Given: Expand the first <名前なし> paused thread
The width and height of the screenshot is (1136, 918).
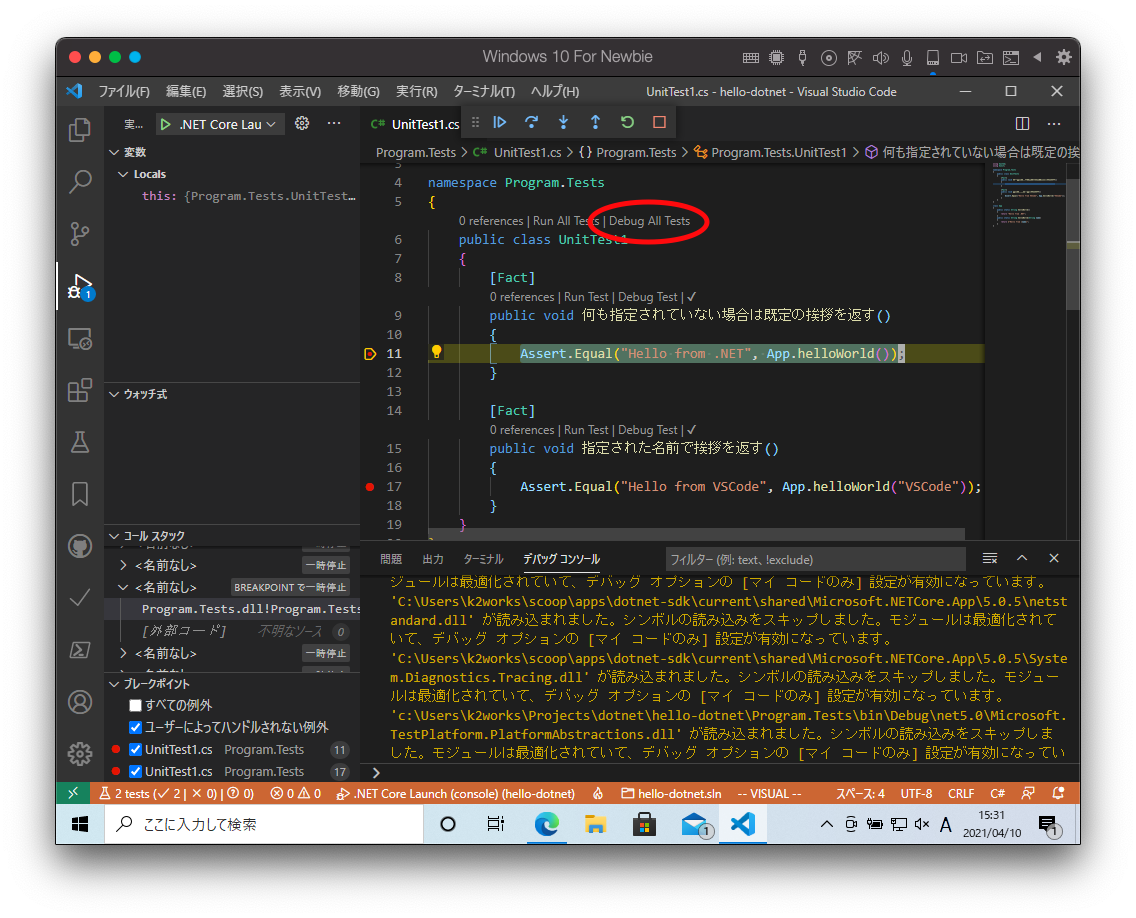Looking at the screenshot, I should tap(123, 565).
